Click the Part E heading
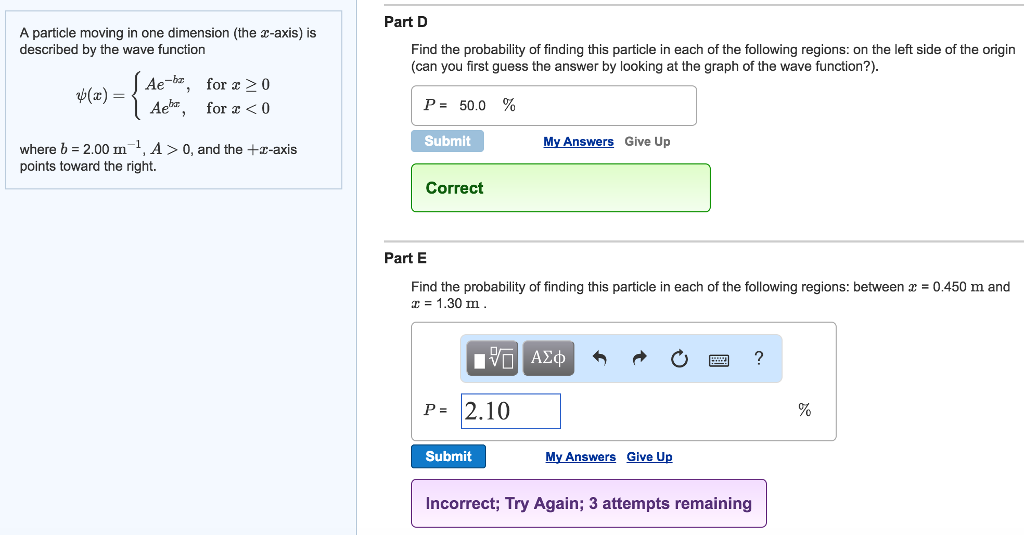 pos(405,258)
